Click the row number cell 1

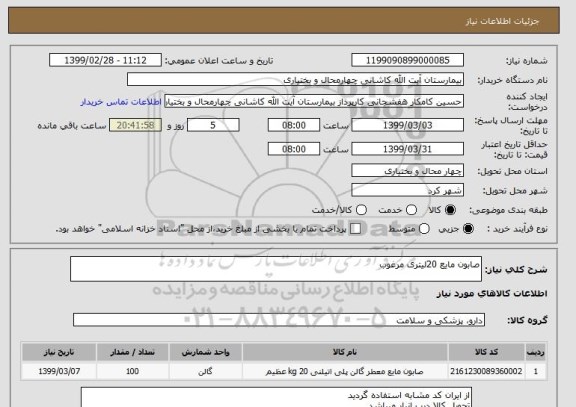click(536, 371)
